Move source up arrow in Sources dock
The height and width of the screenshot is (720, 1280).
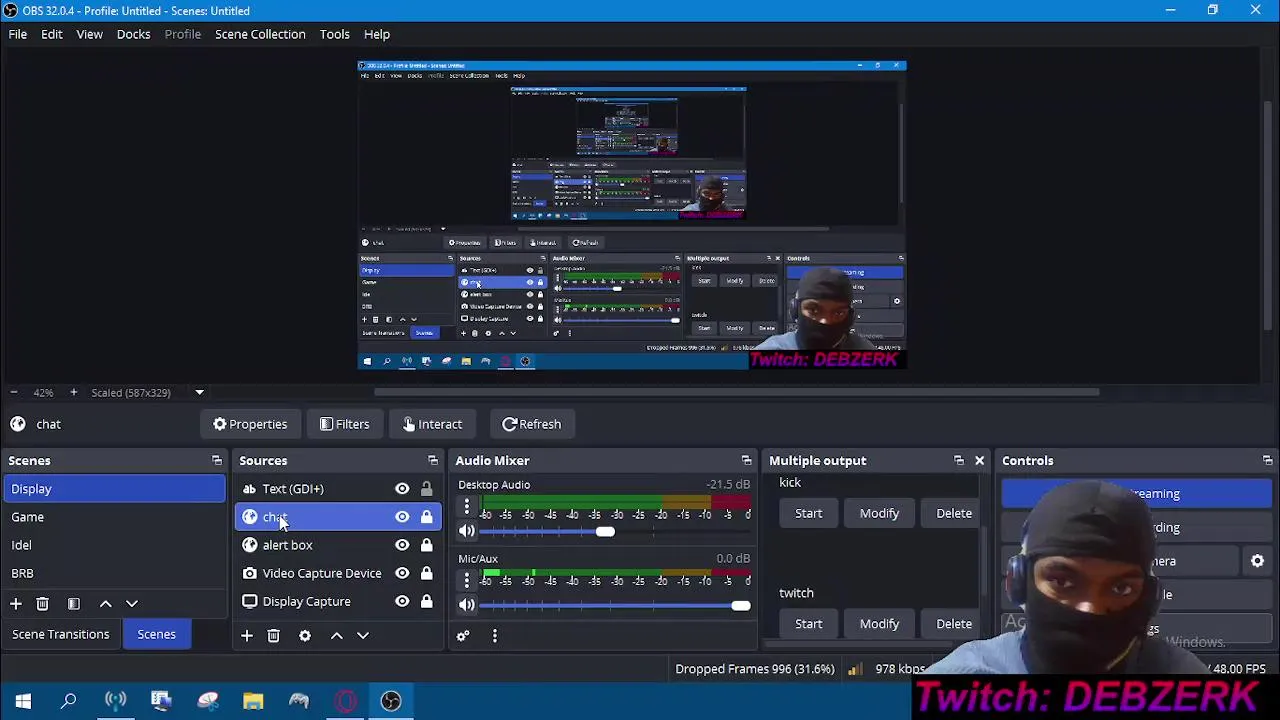tap(337, 636)
